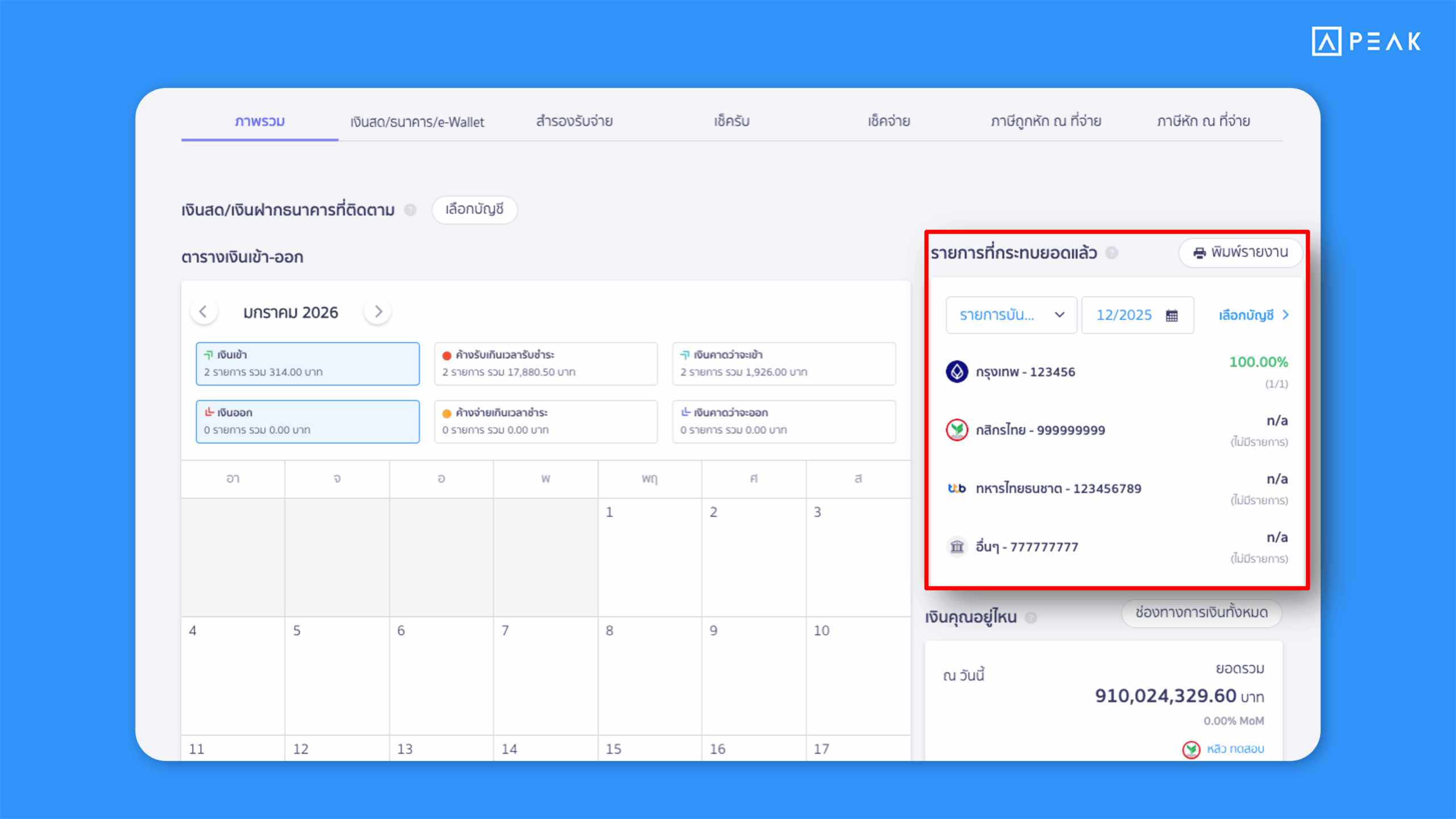
Task: Click the Bangkok Bank กรุงเทพ logo icon
Action: [957, 372]
